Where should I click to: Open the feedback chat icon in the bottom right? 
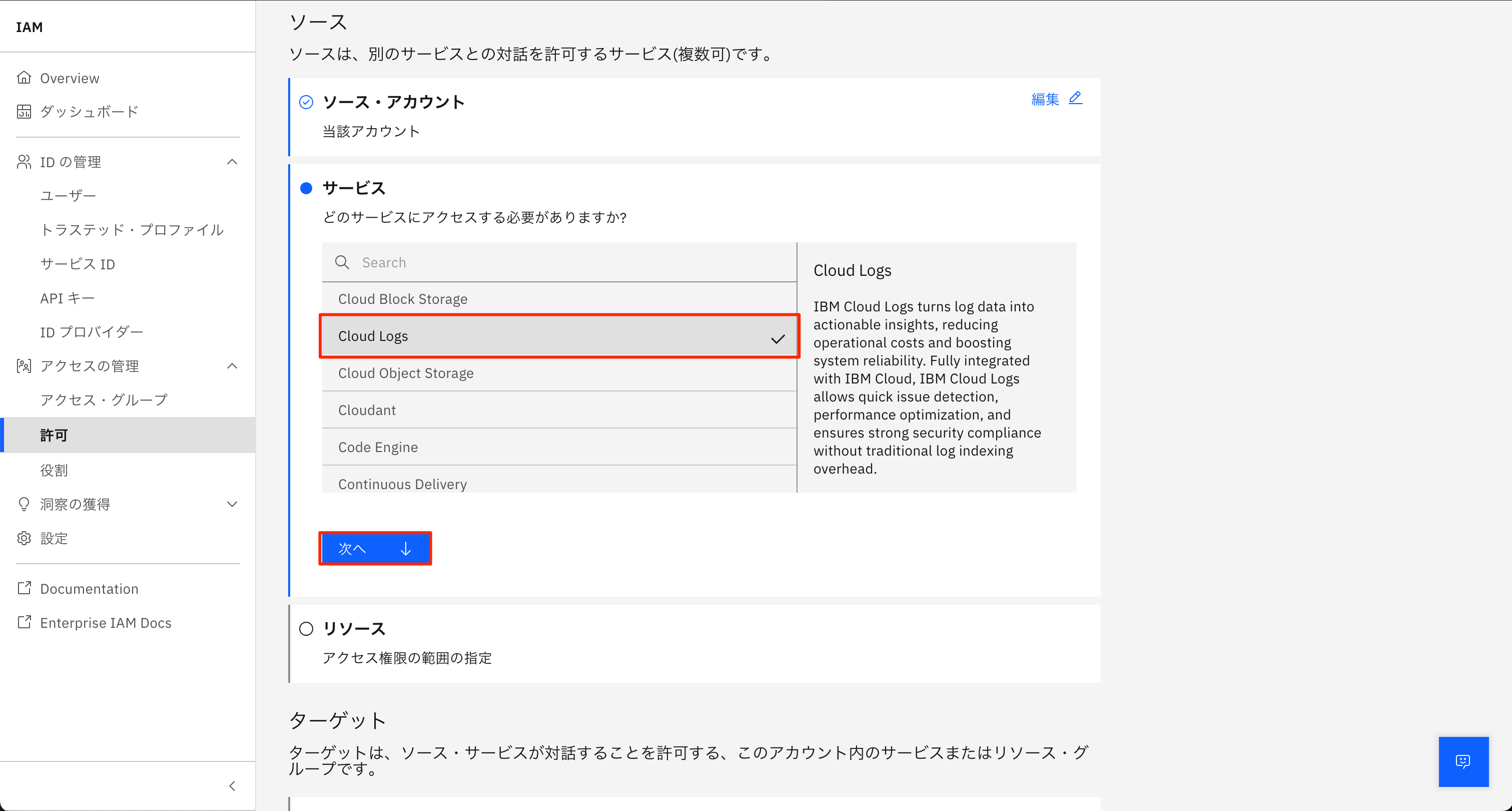1462,761
